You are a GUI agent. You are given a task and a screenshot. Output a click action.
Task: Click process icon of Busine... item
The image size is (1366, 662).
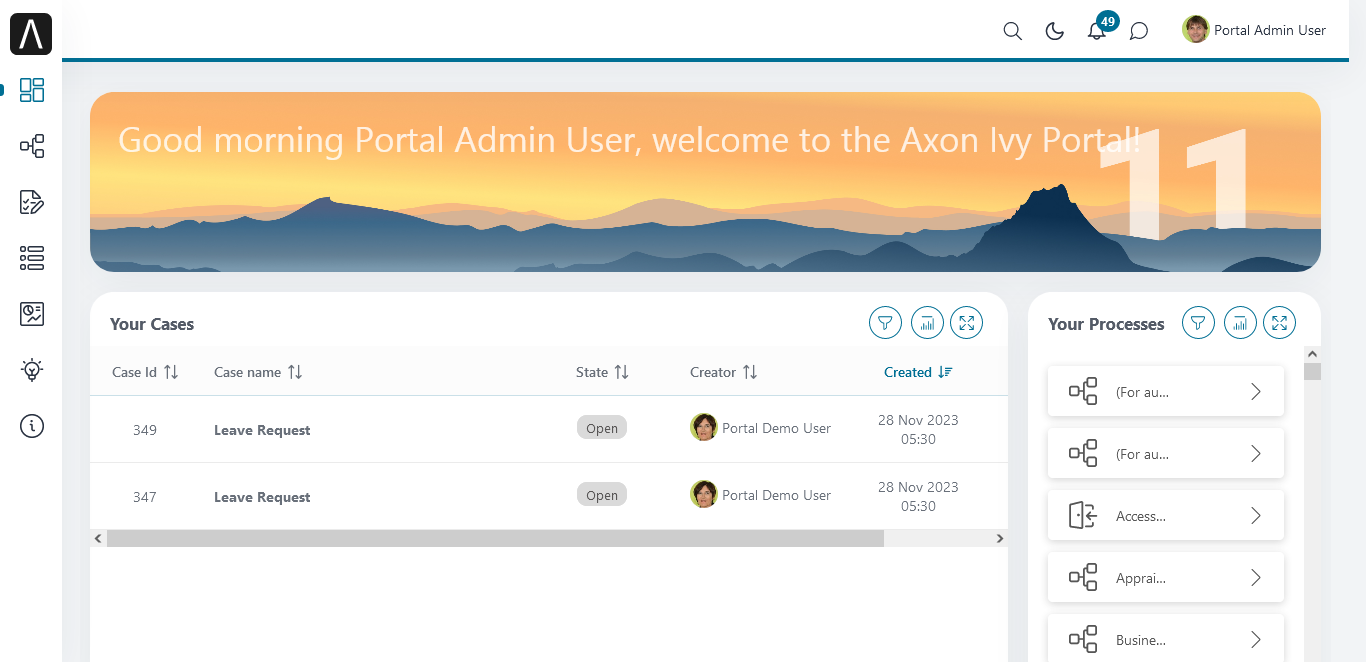coord(1083,640)
